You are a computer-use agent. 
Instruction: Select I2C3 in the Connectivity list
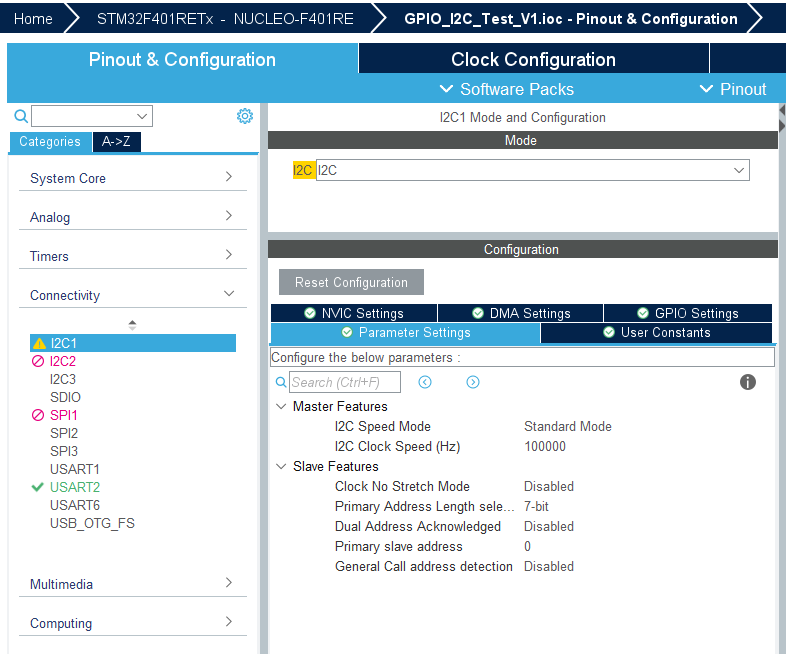(x=63, y=379)
